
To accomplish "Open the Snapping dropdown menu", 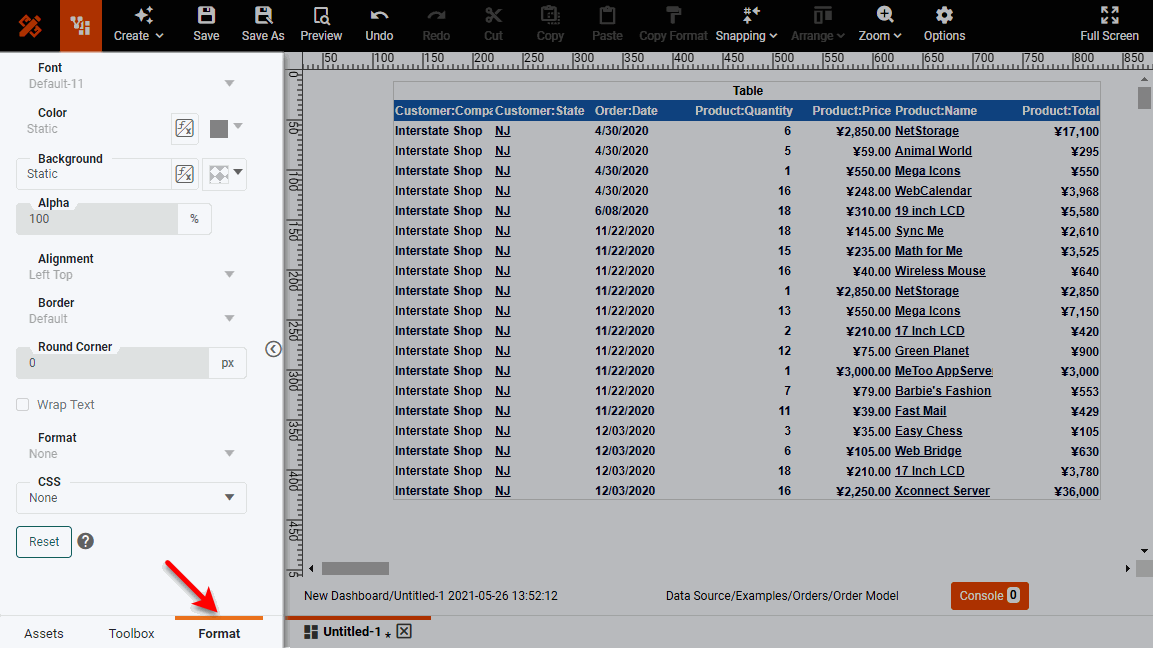I will pyautogui.click(x=746, y=24).
